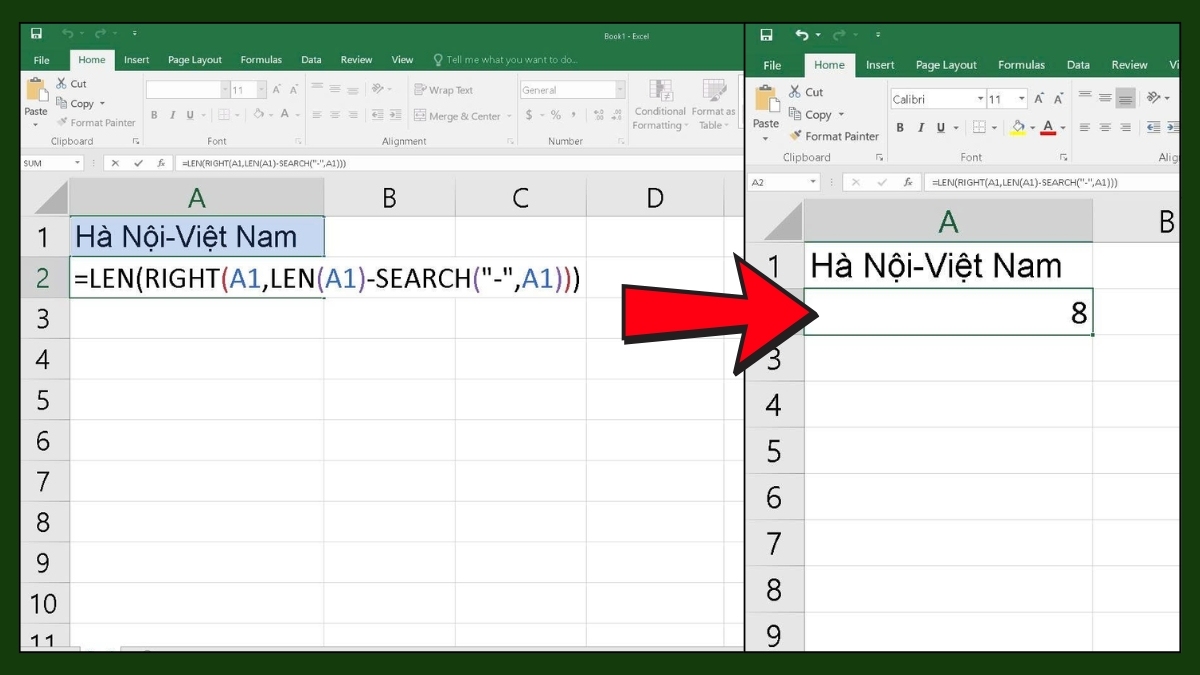Pick the red Font Color swatch
This screenshot has width=1200, height=675.
1048,128
